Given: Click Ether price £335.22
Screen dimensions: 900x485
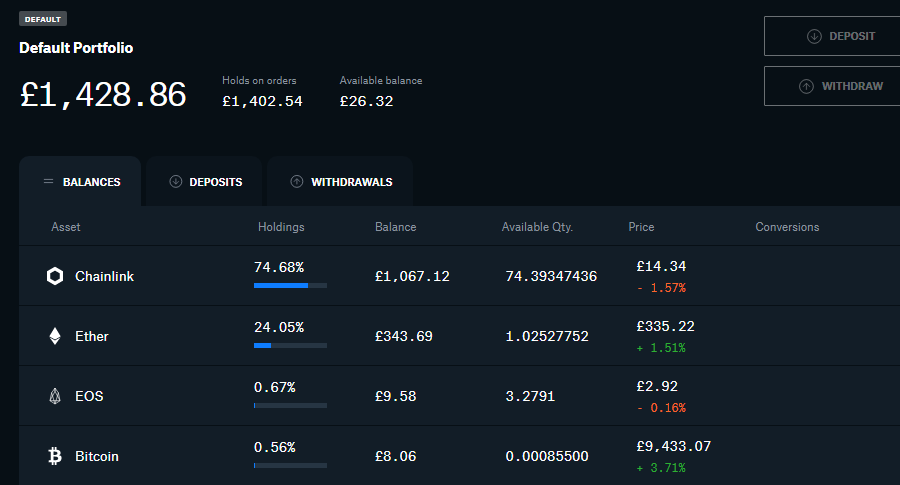Looking at the screenshot, I should (665, 326).
